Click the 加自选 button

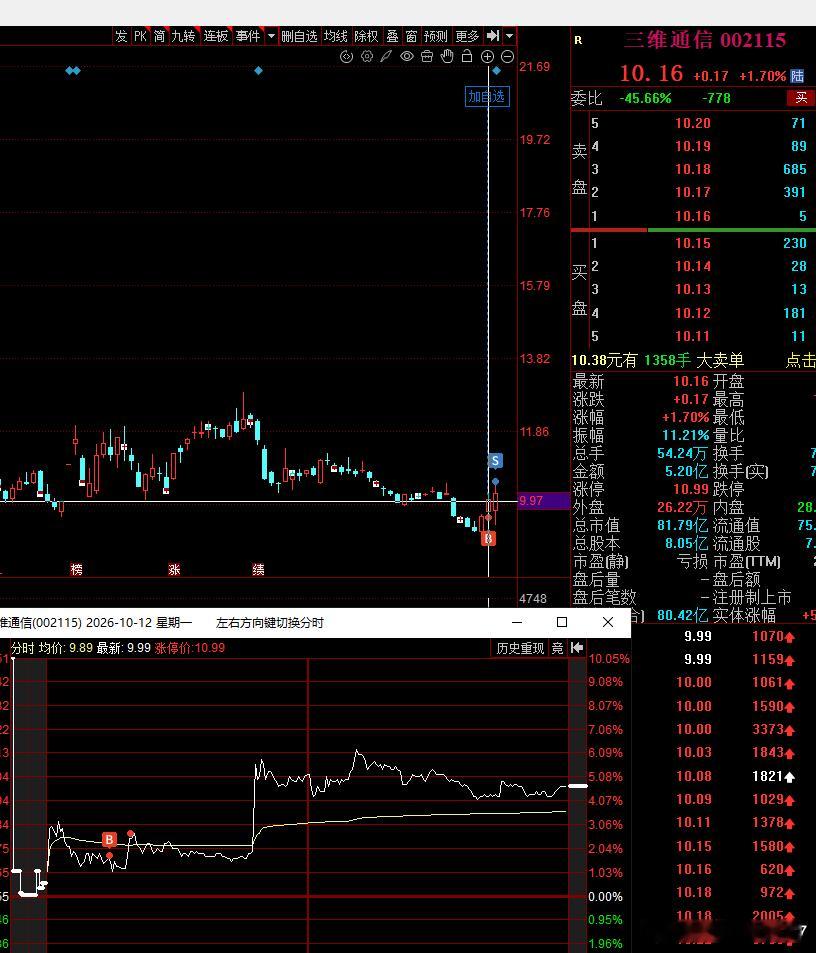point(487,96)
